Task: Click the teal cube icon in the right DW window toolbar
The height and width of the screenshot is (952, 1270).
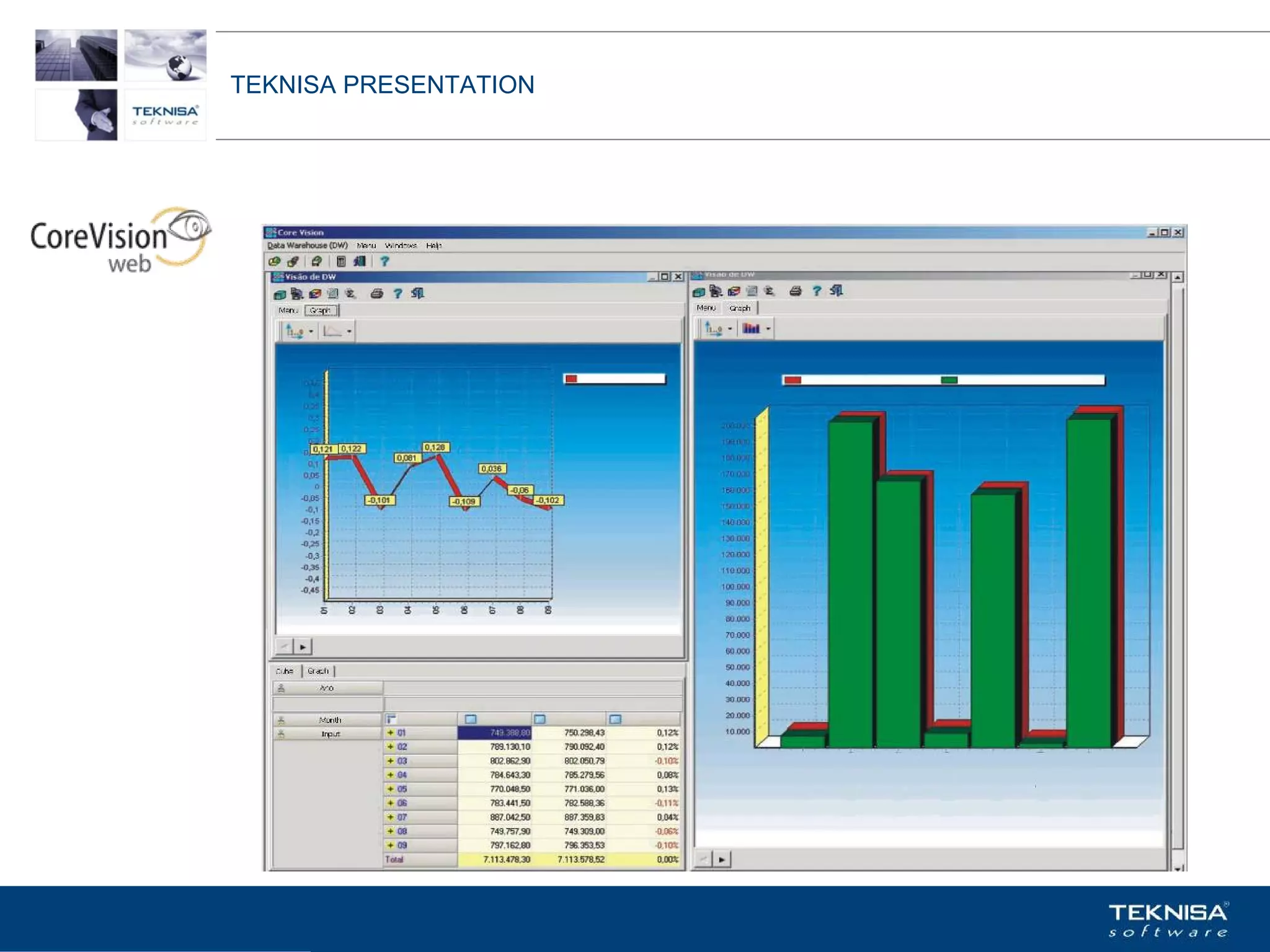Action: (699, 291)
